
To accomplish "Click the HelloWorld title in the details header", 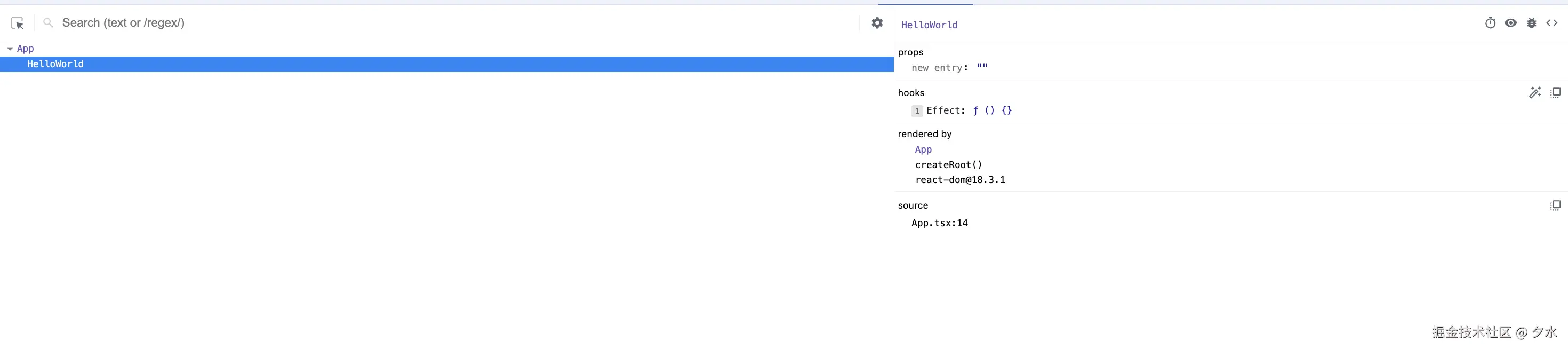I will point(929,25).
